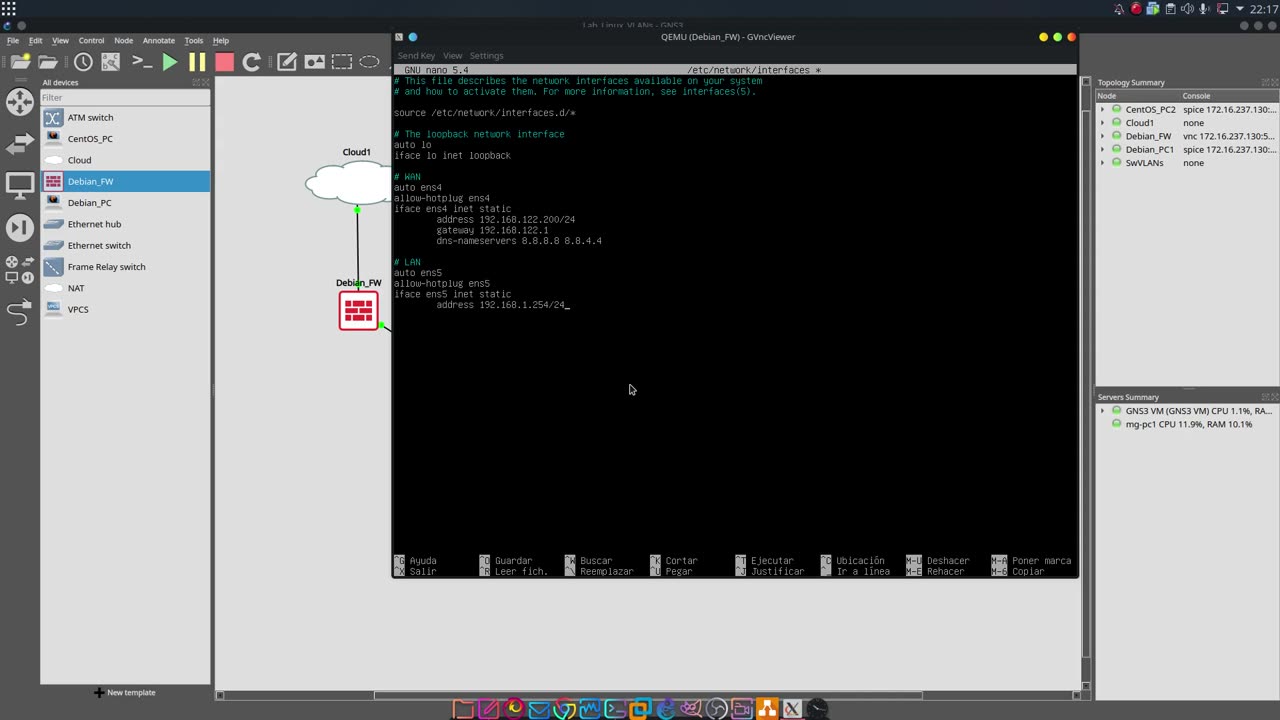Click the device Filter input field
Image resolution: width=1280 pixels, height=720 pixels.
pyautogui.click(x=125, y=97)
